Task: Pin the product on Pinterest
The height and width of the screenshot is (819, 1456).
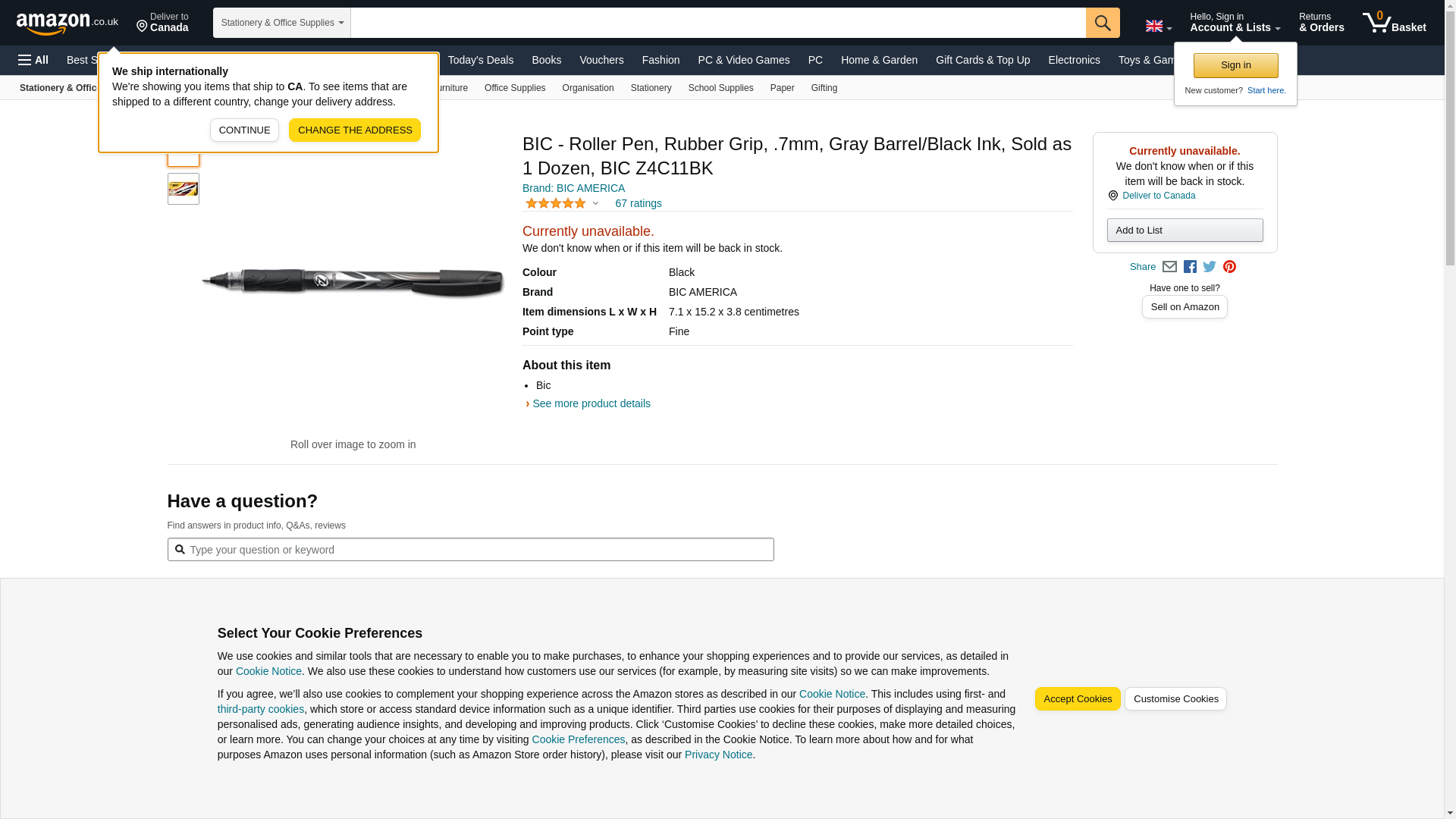Action: 1229,267
